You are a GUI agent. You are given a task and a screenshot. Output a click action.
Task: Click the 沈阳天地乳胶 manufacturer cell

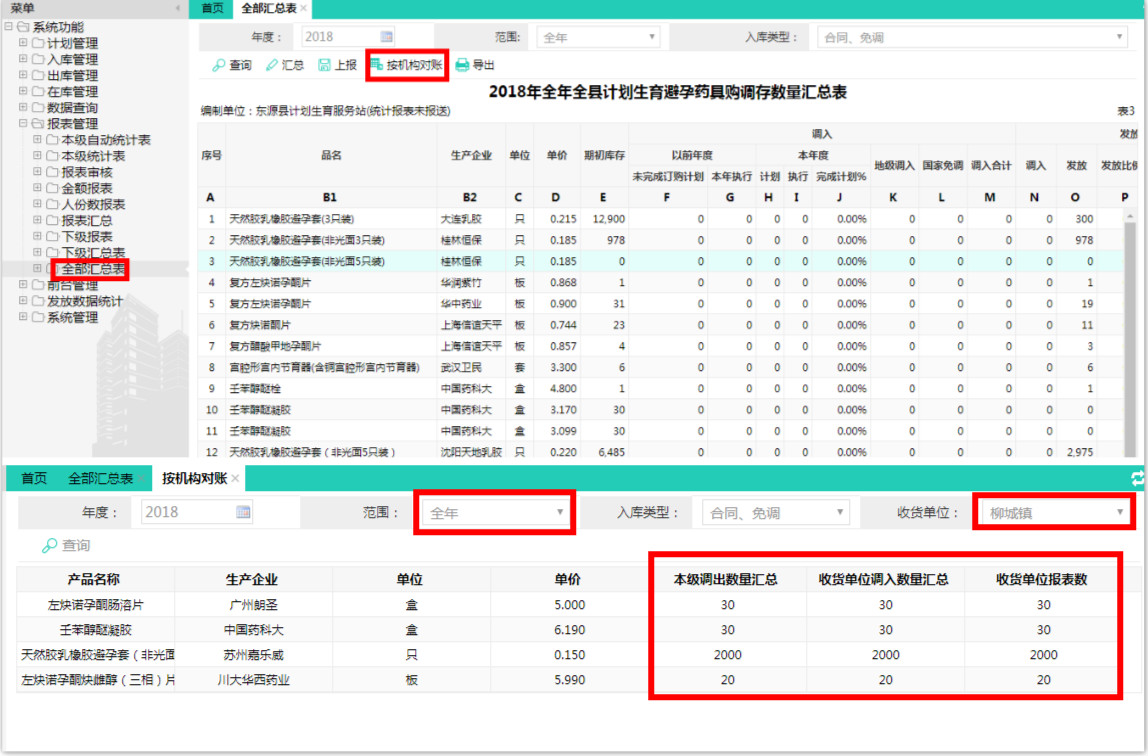pos(471,452)
